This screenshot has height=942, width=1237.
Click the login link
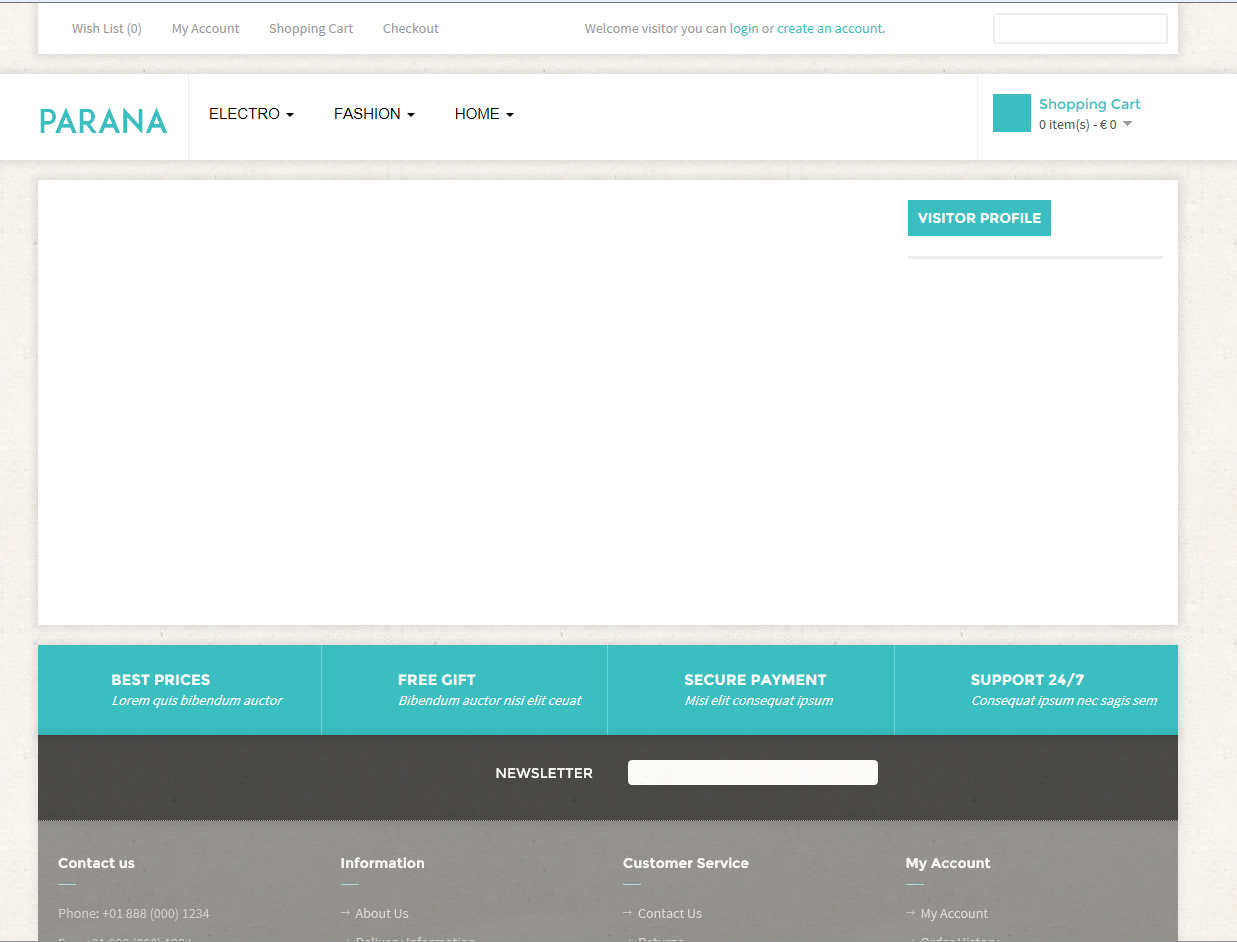click(743, 29)
